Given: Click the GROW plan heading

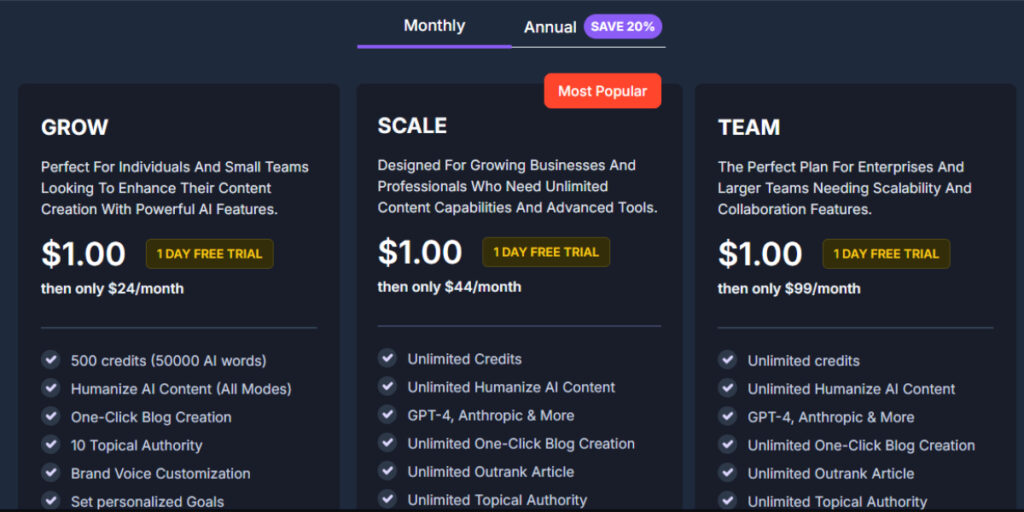Looking at the screenshot, I should [75, 127].
